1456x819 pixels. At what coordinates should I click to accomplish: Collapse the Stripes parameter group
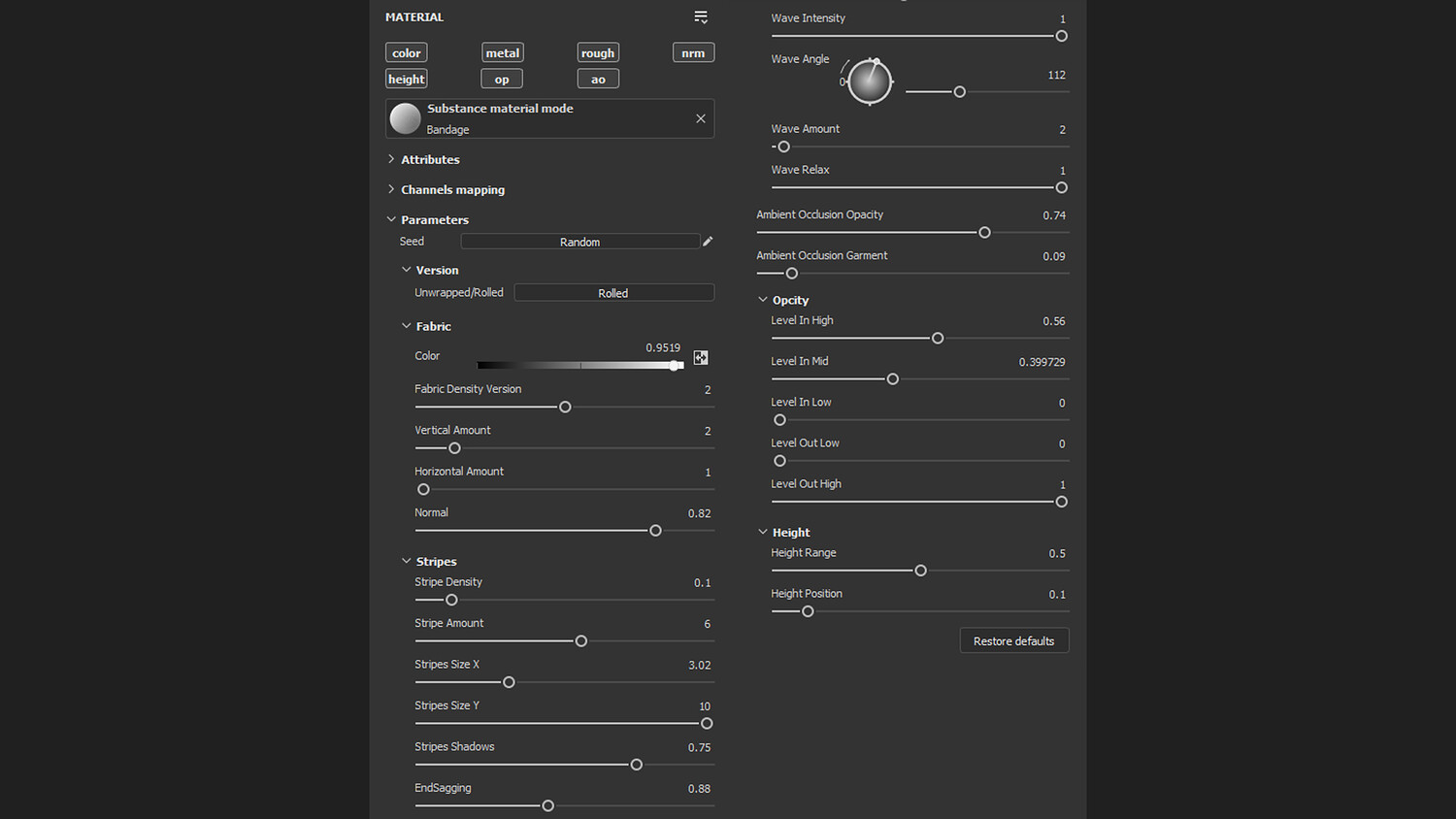pos(407,561)
